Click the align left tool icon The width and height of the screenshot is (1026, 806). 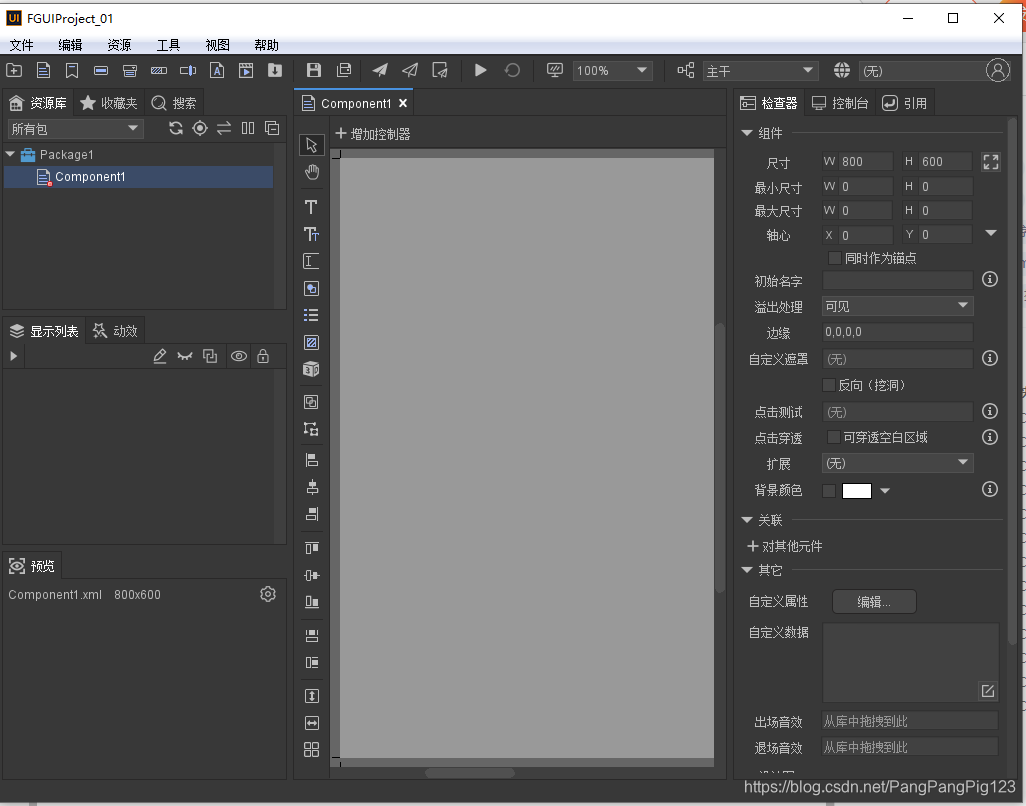point(311,460)
